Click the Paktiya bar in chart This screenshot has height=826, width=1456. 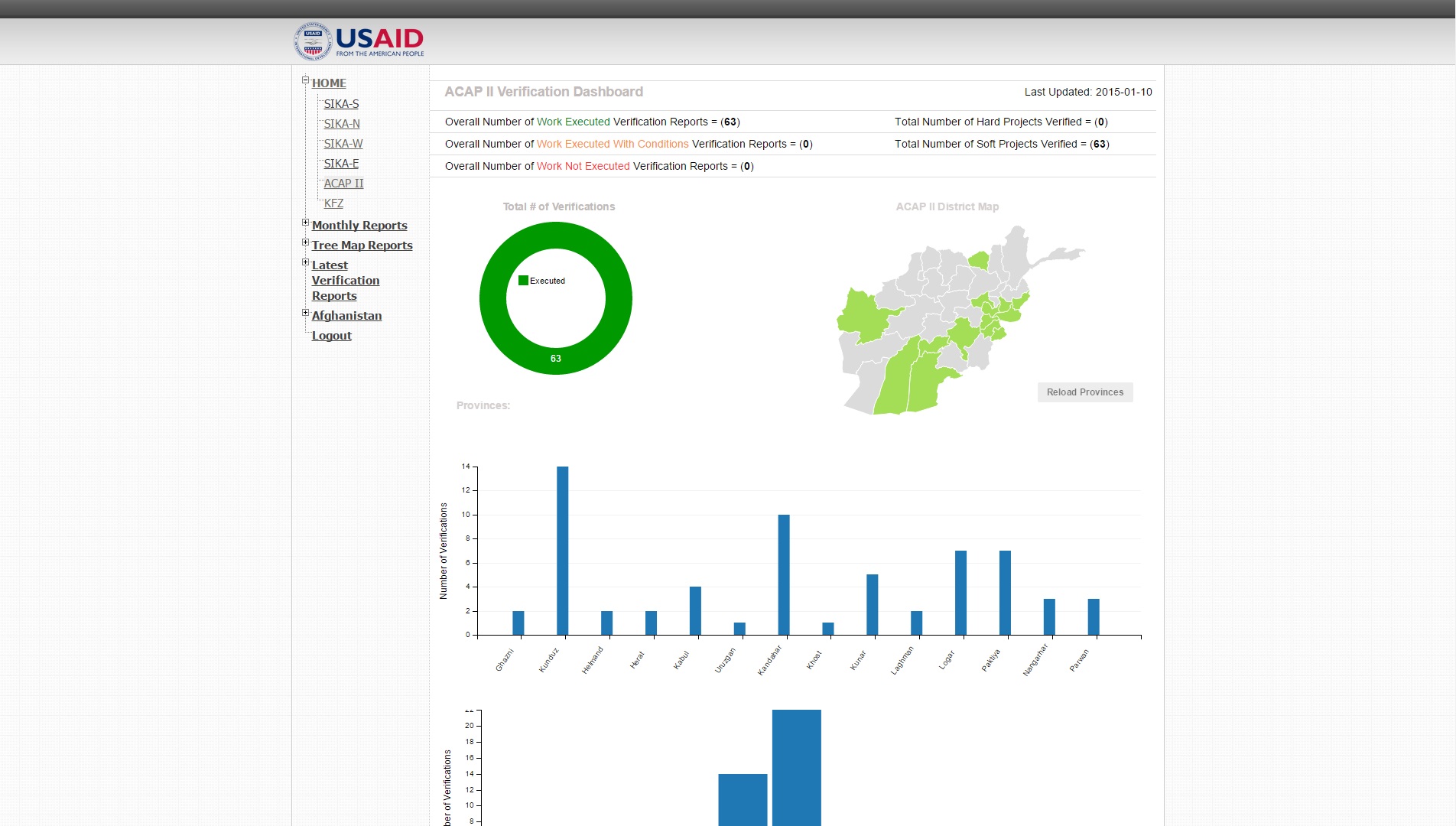1005,593
